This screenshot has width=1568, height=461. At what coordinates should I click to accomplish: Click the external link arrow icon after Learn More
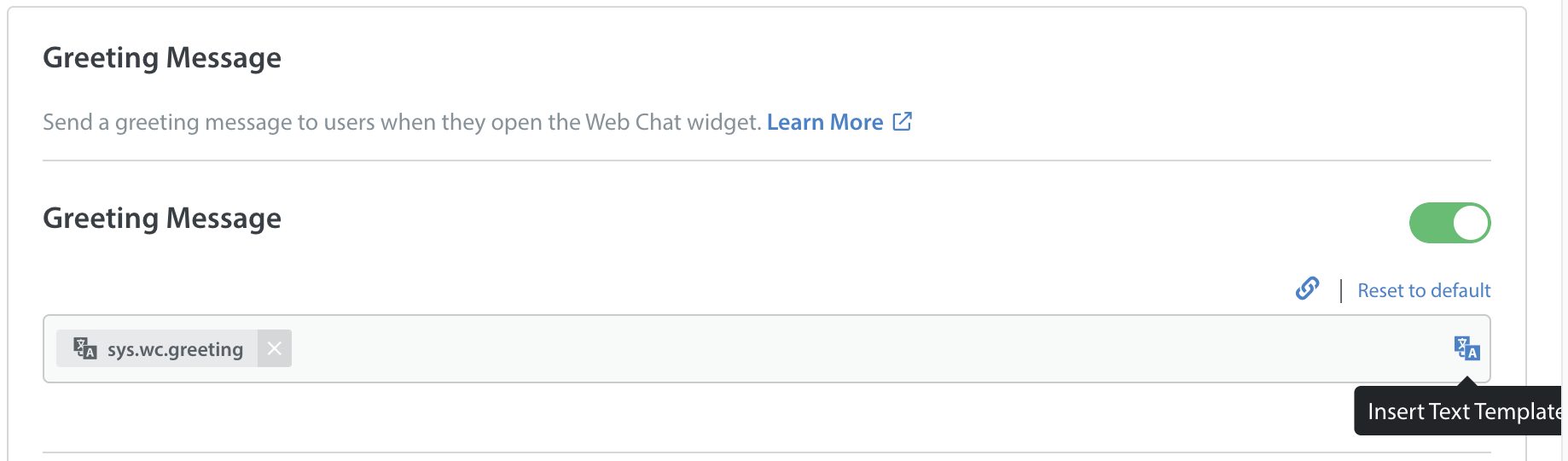point(903,121)
